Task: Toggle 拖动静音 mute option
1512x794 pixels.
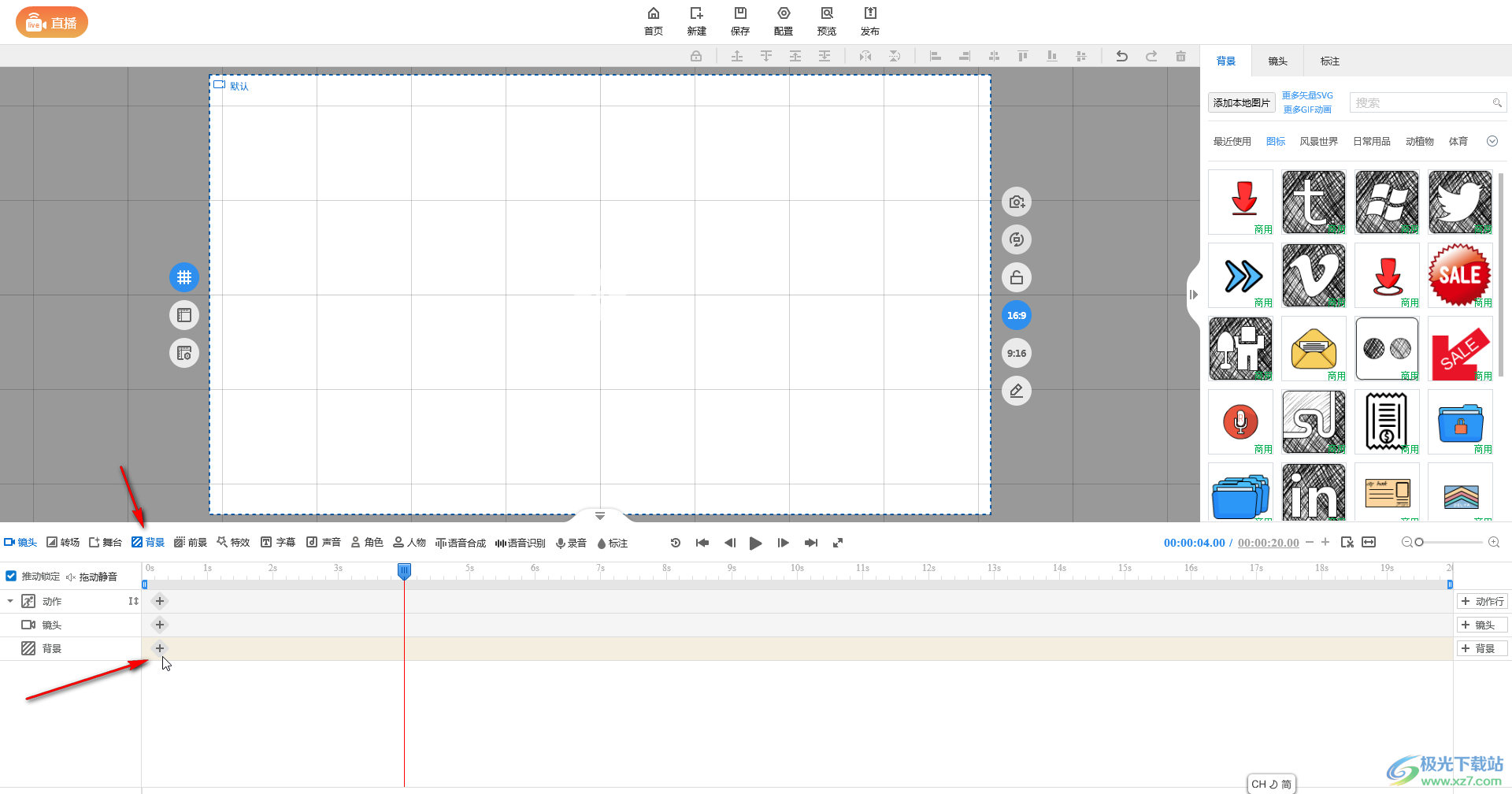Action: coord(91,577)
